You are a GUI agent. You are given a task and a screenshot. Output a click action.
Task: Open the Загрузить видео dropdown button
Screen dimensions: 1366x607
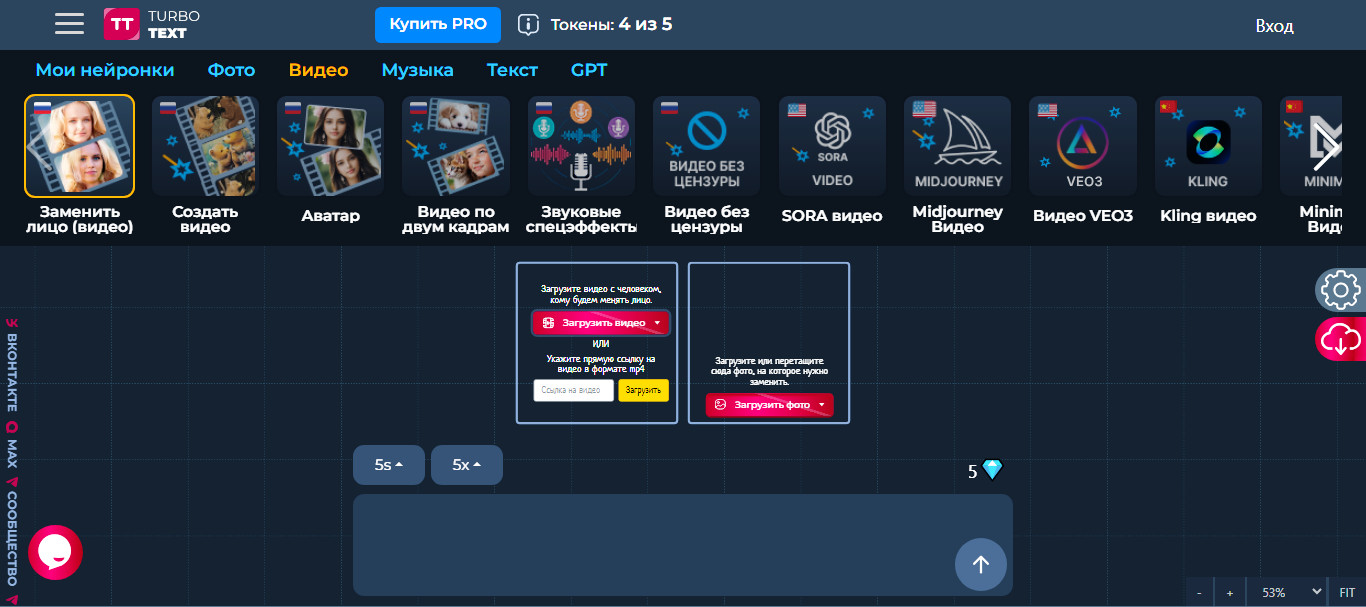[601, 323]
